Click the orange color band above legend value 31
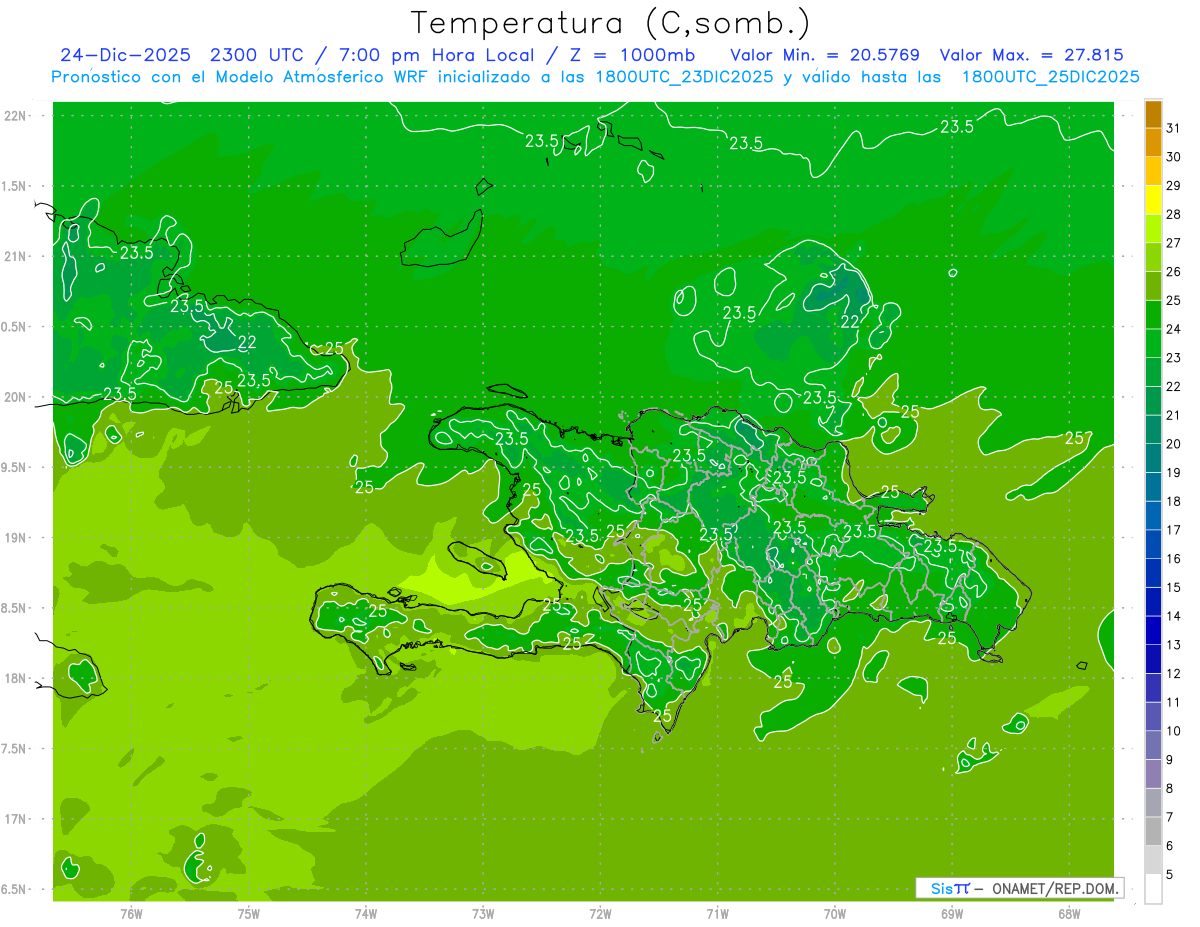The height and width of the screenshot is (927, 1200). (x=1153, y=114)
